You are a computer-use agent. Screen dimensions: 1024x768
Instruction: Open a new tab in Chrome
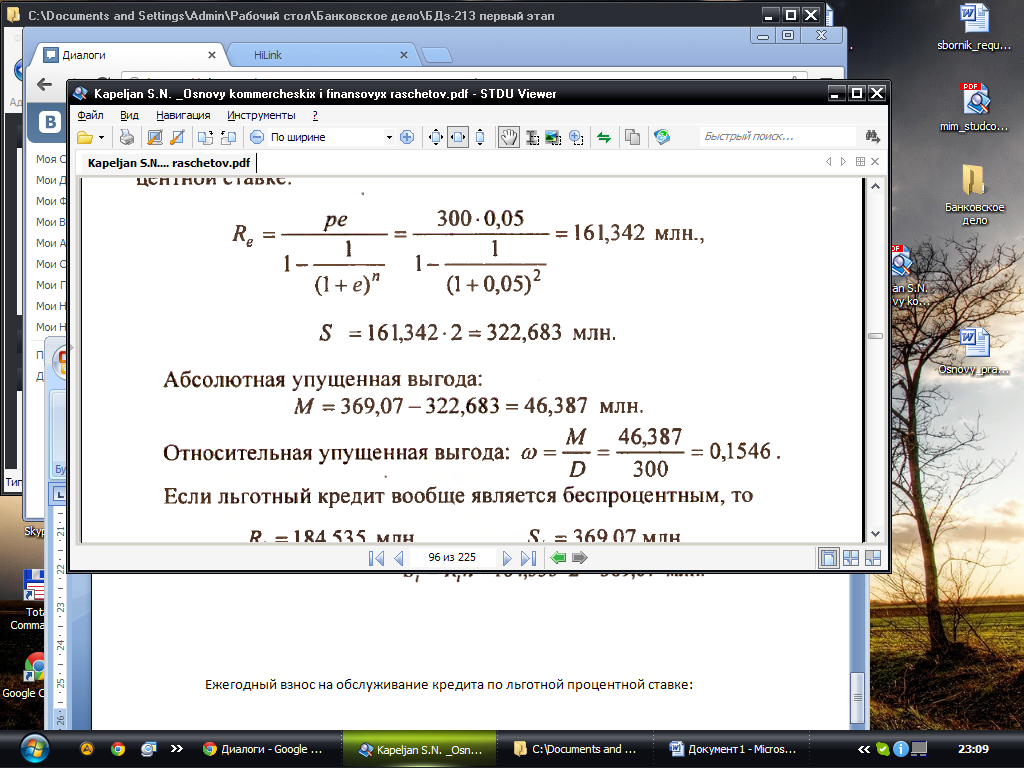[x=436, y=56]
